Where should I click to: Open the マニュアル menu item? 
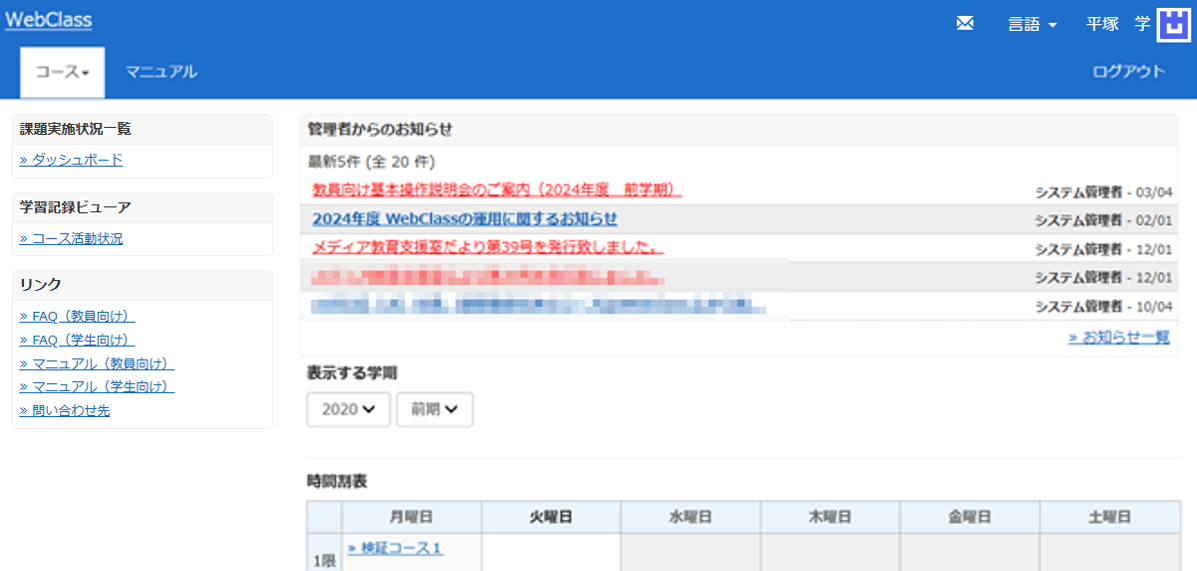click(x=161, y=72)
